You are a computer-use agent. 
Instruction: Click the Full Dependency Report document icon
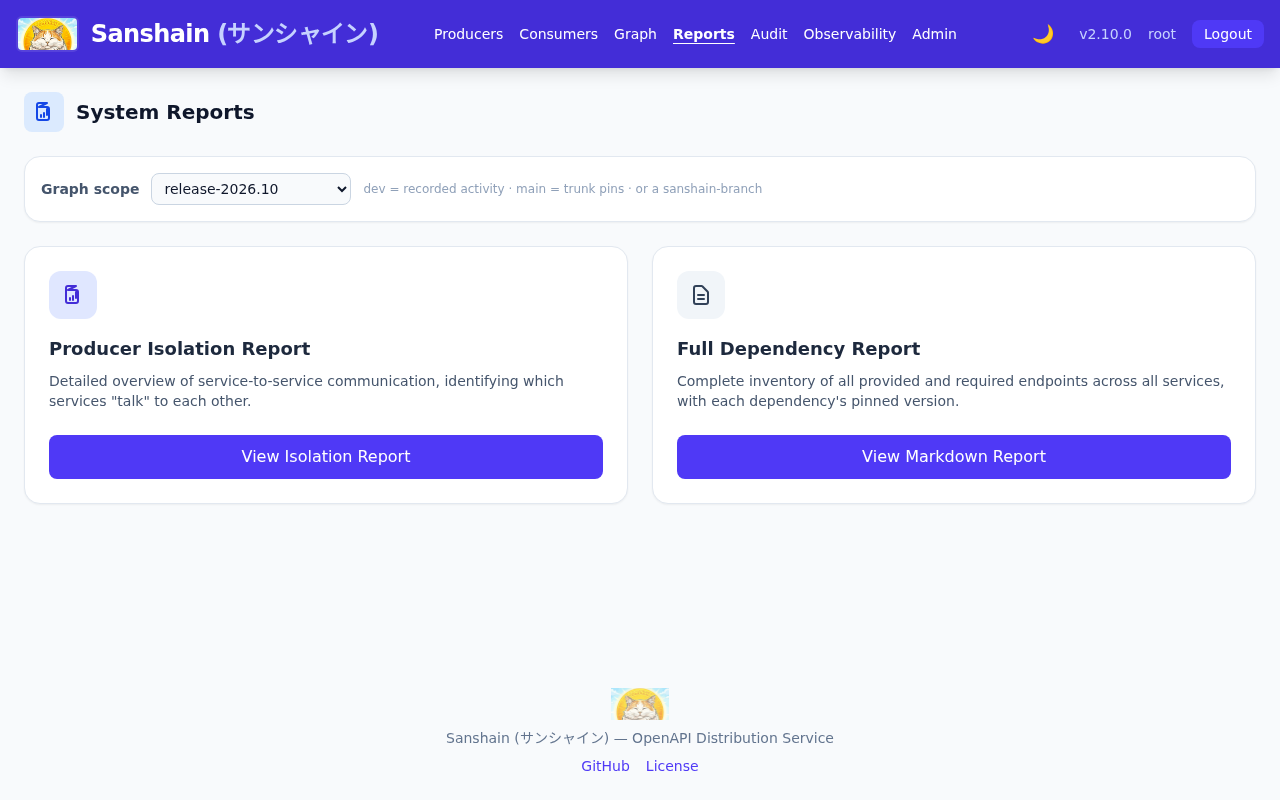(701, 295)
